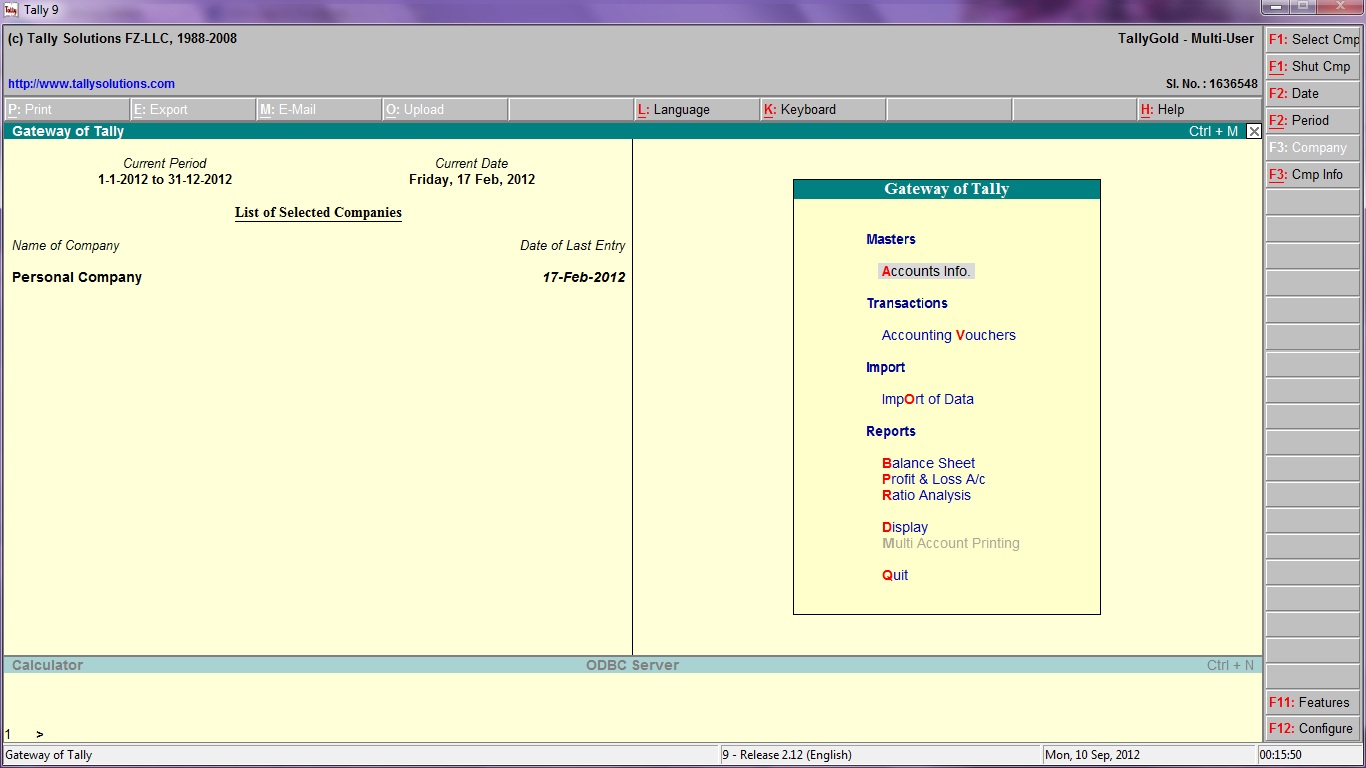
Task: Open Accounting Vouchers
Action: (x=948, y=335)
